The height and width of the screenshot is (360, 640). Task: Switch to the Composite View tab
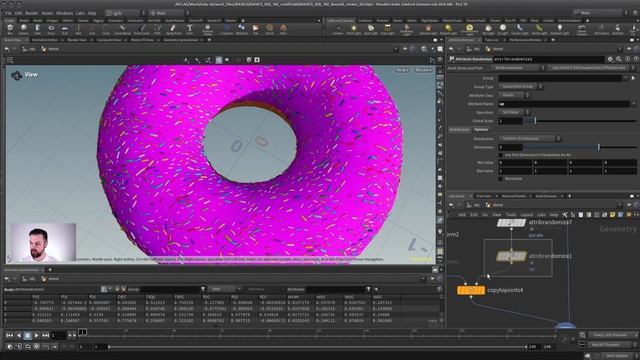pyautogui.click(x=109, y=40)
